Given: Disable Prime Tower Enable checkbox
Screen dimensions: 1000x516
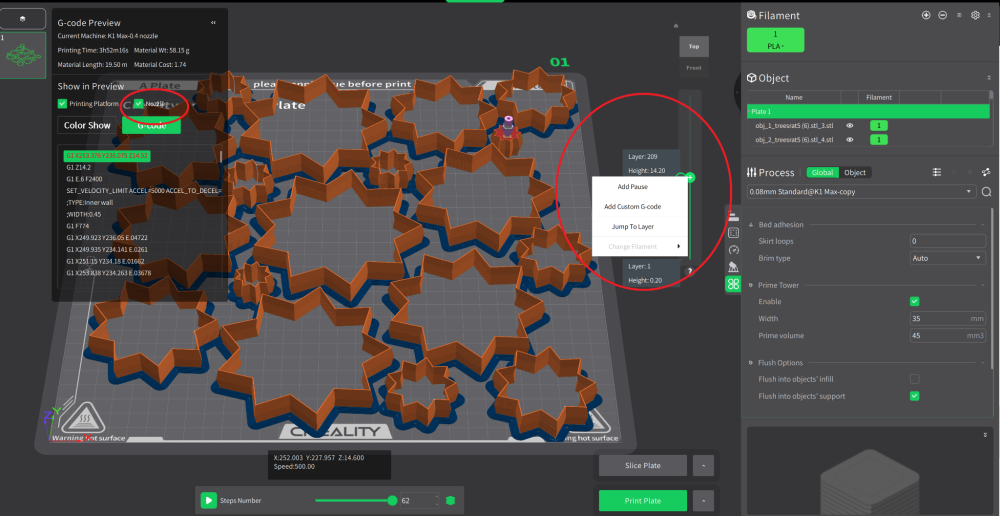Looking at the screenshot, I should point(915,301).
